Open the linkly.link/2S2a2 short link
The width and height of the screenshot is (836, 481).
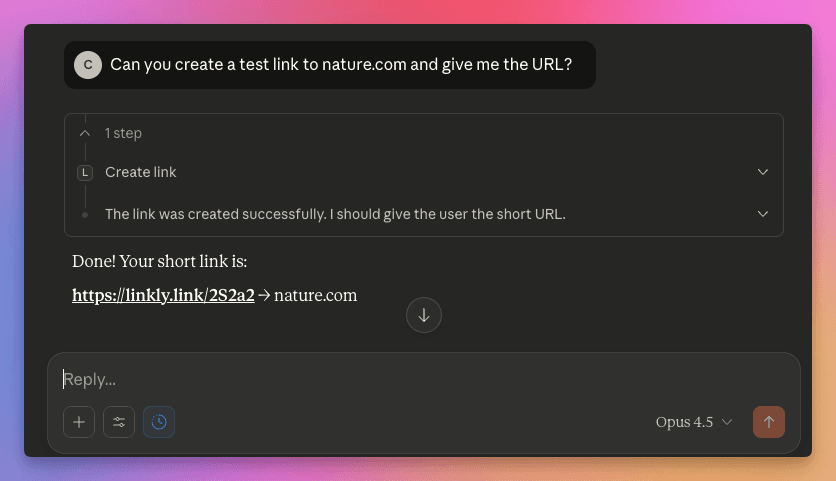pyautogui.click(x=163, y=295)
